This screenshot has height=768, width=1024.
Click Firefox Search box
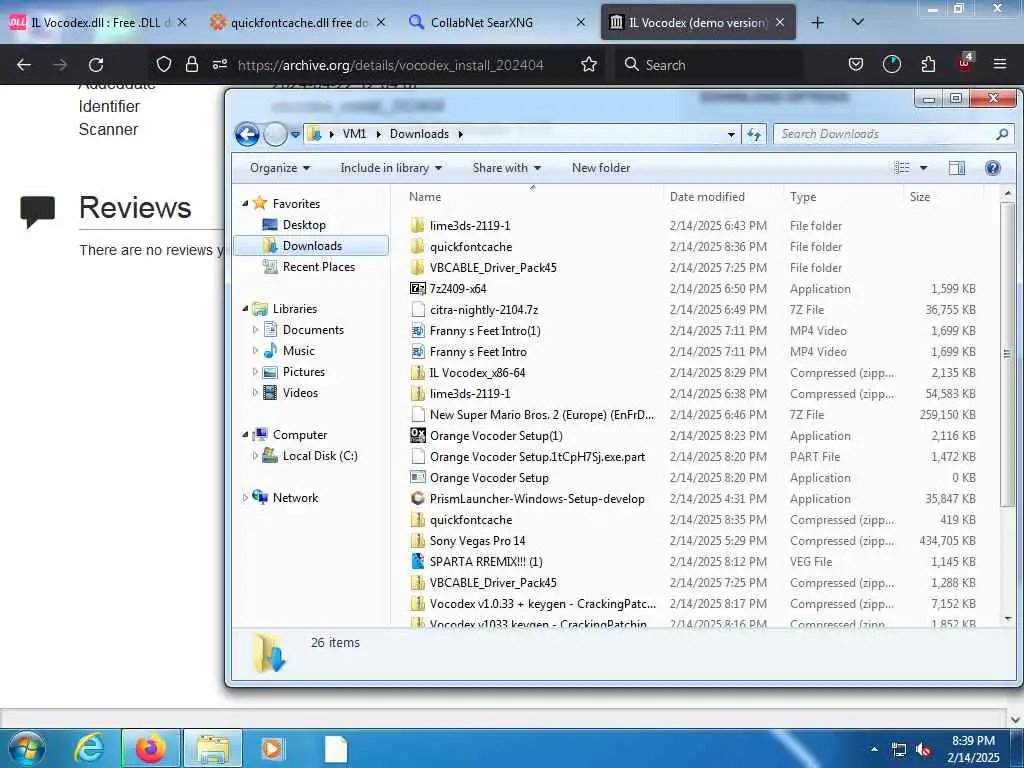pos(709,65)
